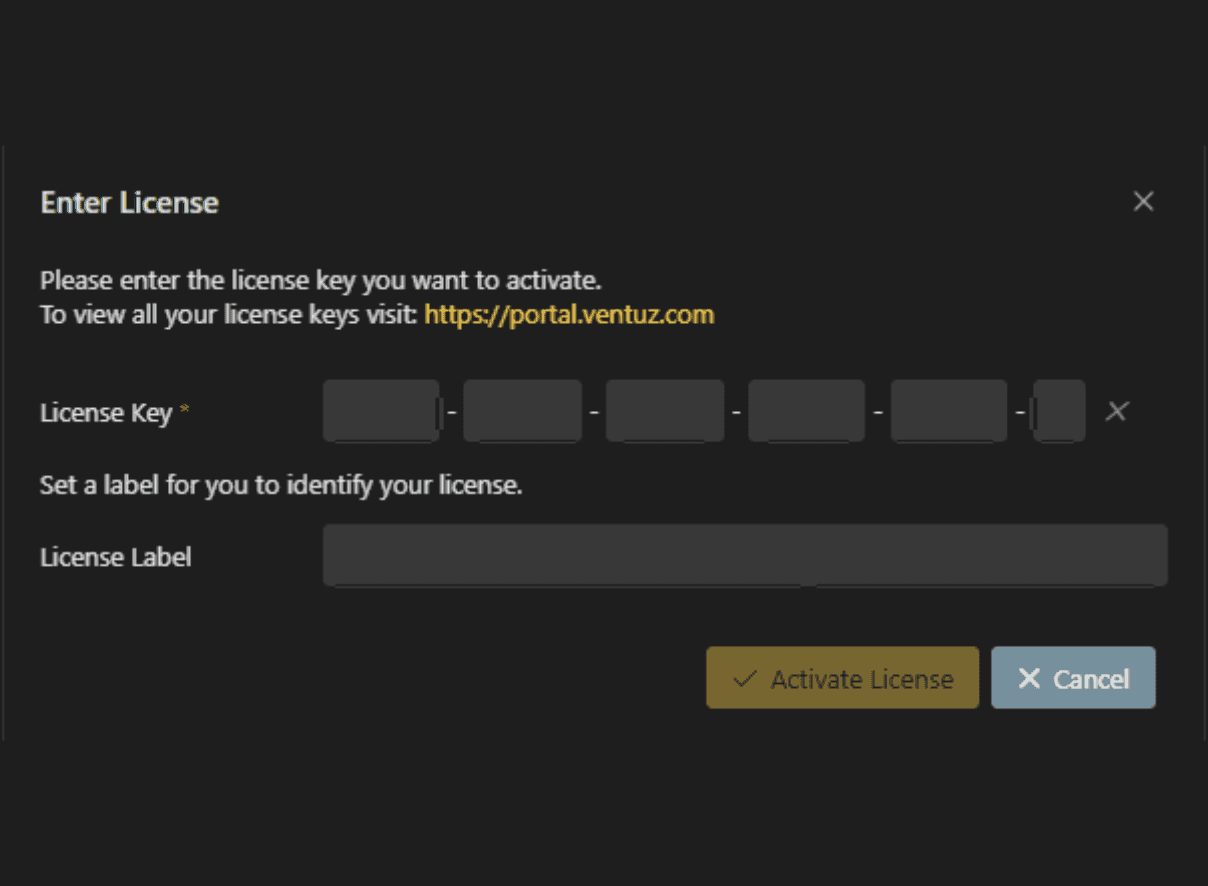Cancel the license entry dialog
This screenshot has height=886, width=1208.
point(1073,679)
